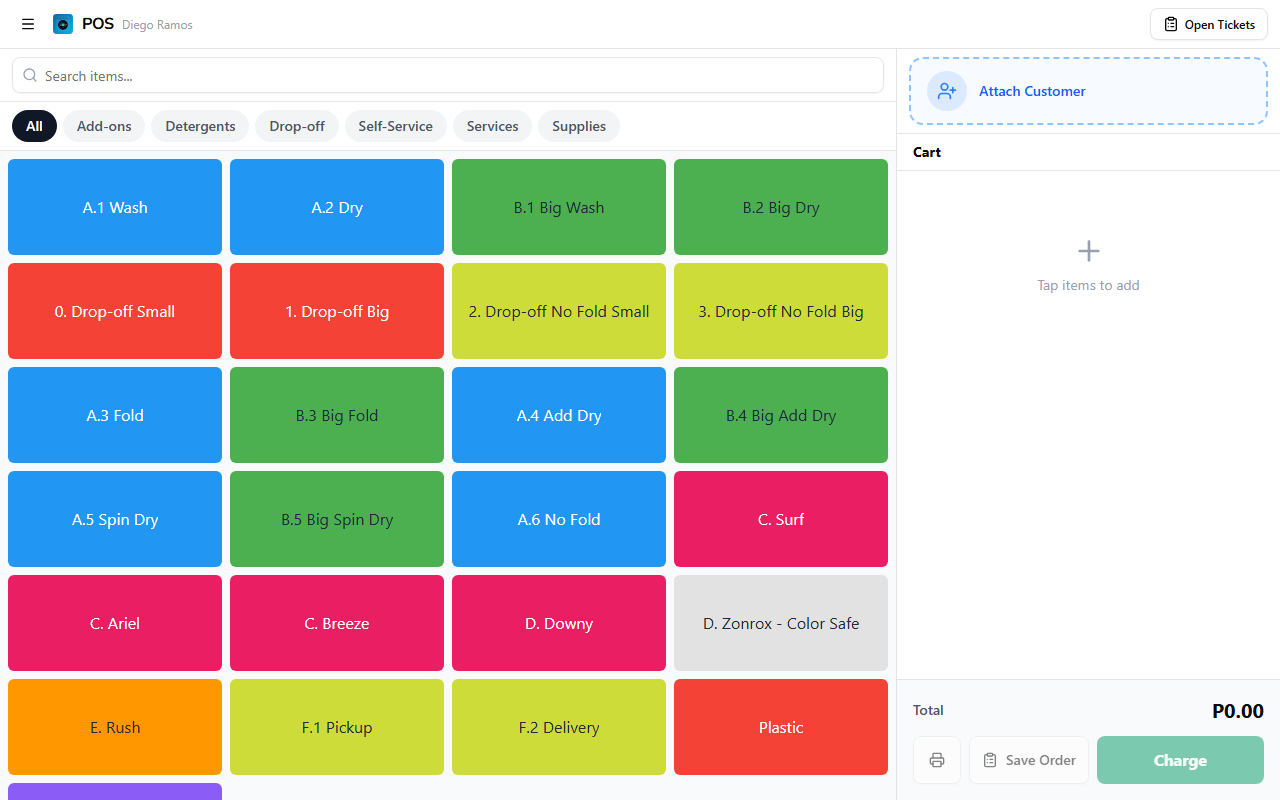Screen dimensions: 1280x800
Task: Open the Open Tickets list
Action: pos(1208,24)
